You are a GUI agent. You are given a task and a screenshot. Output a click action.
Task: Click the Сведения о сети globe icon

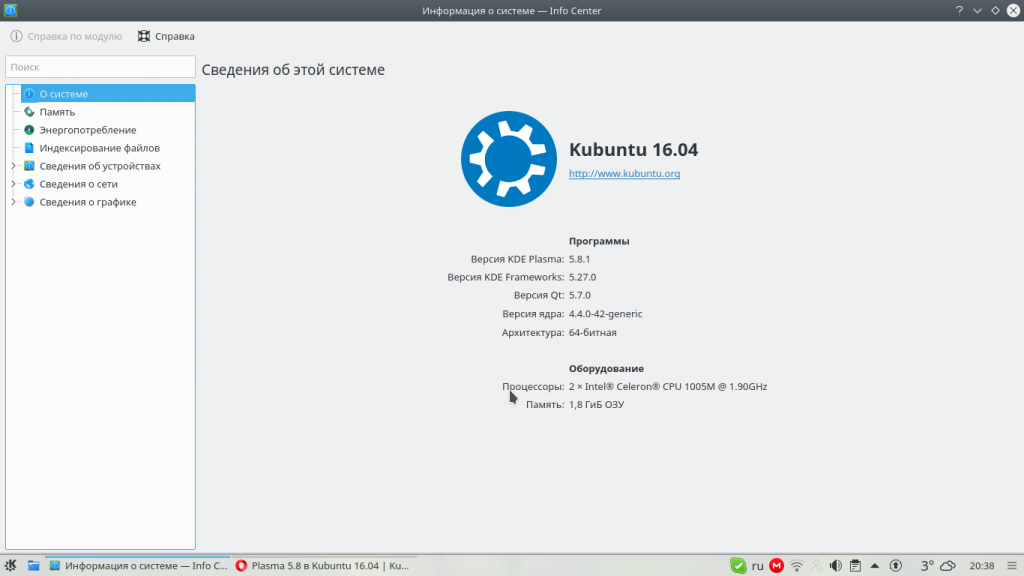click(x=29, y=184)
